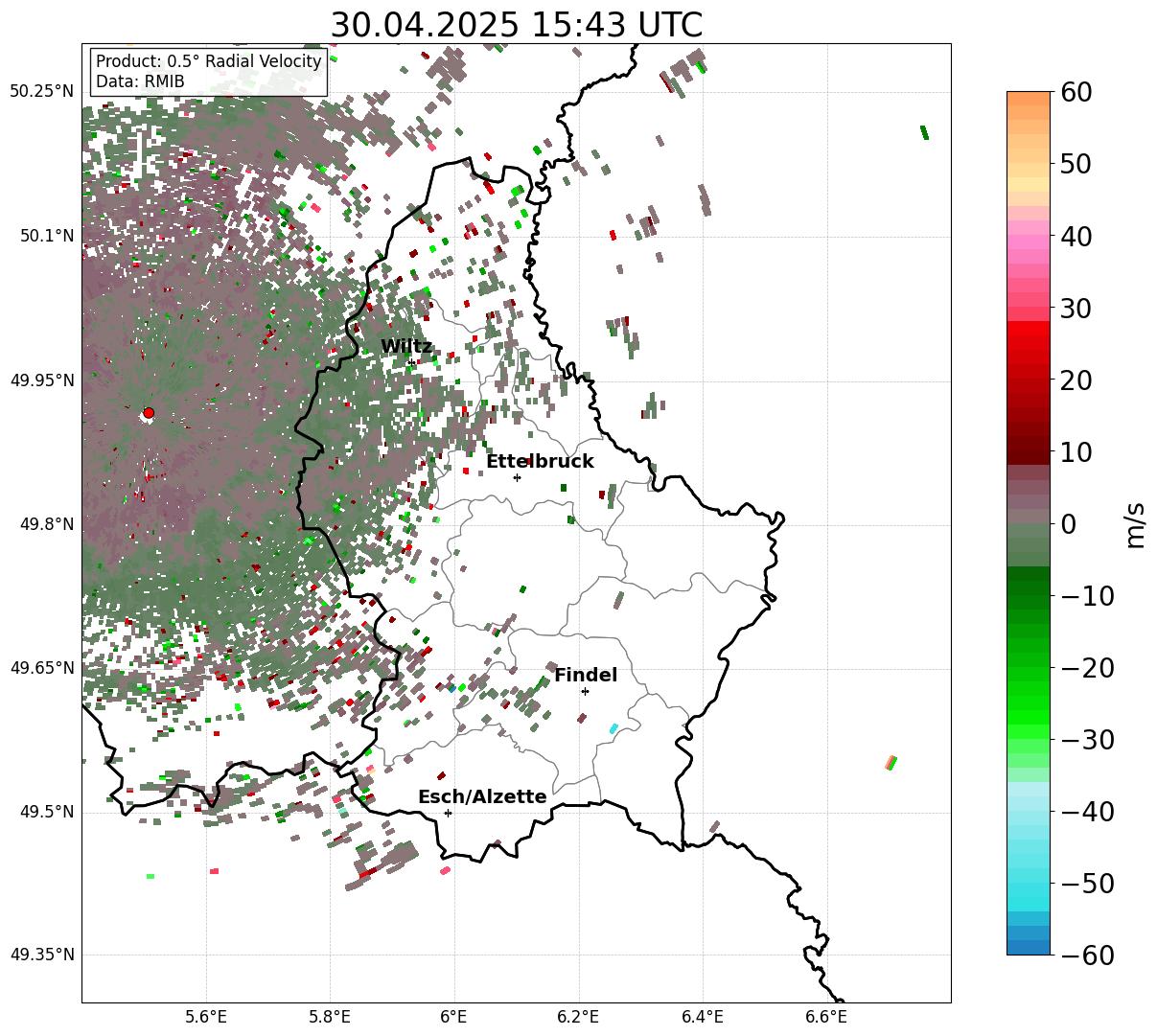1157x1036 pixels.
Task: Click the Esch/Alzette town label
Action: point(482,797)
